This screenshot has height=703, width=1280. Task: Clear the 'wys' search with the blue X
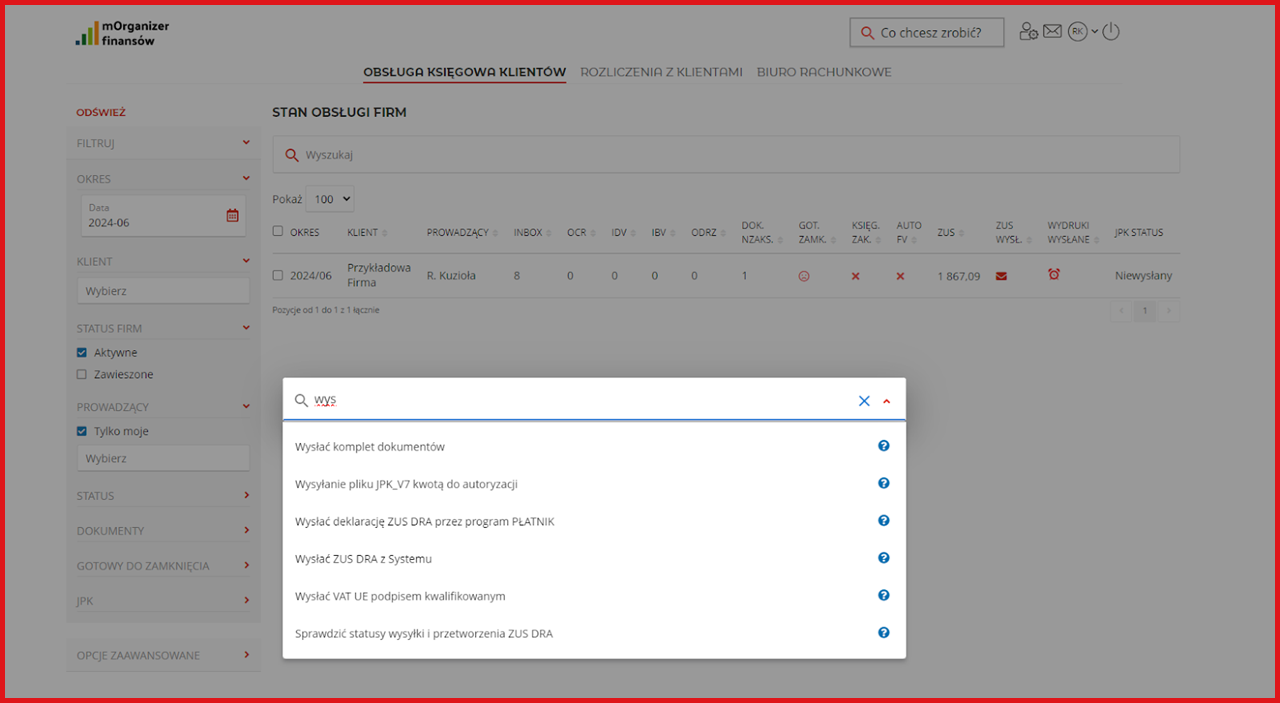click(x=864, y=401)
